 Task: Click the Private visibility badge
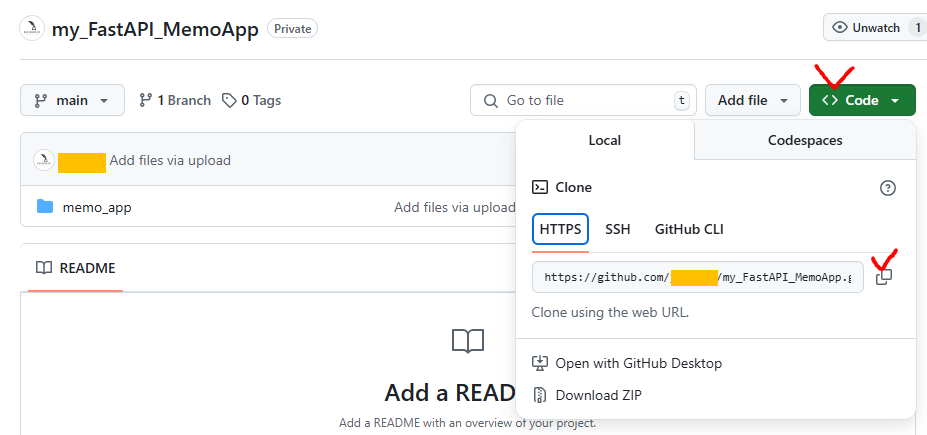(x=293, y=28)
